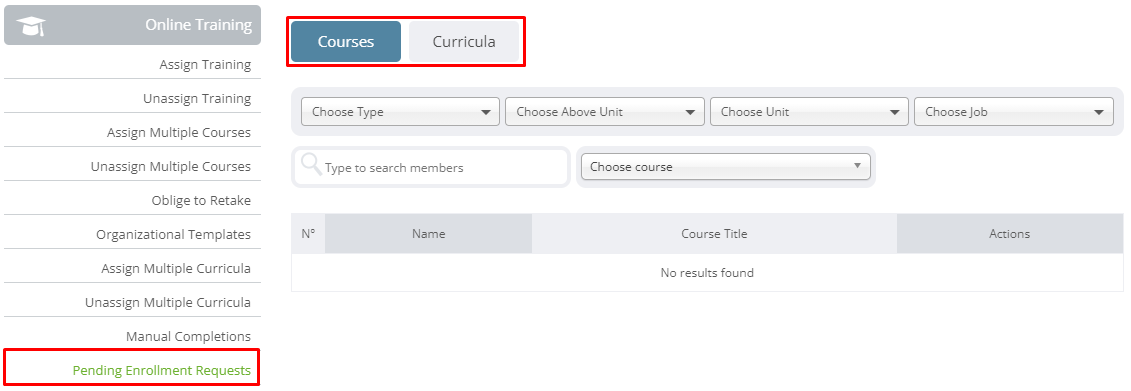Image resolution: width=1131 pixels, height=391 pixels.
Task: Select Pending Enrollment Requests
Action: click(162, 371)
